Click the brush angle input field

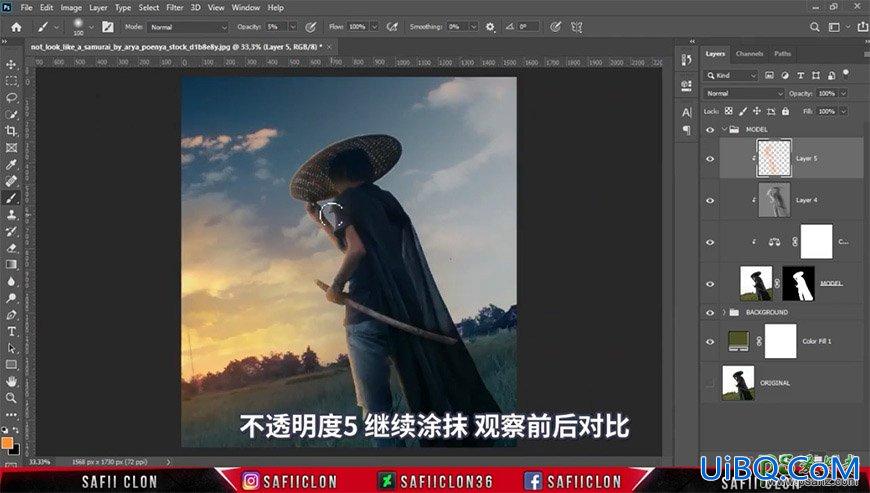(x=528, y=27)
